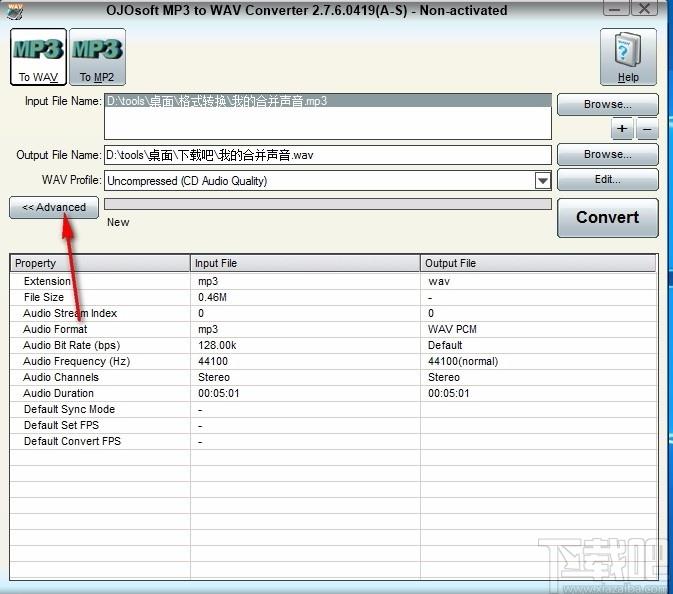Select the Audio Stream Index row

[333, 313]
